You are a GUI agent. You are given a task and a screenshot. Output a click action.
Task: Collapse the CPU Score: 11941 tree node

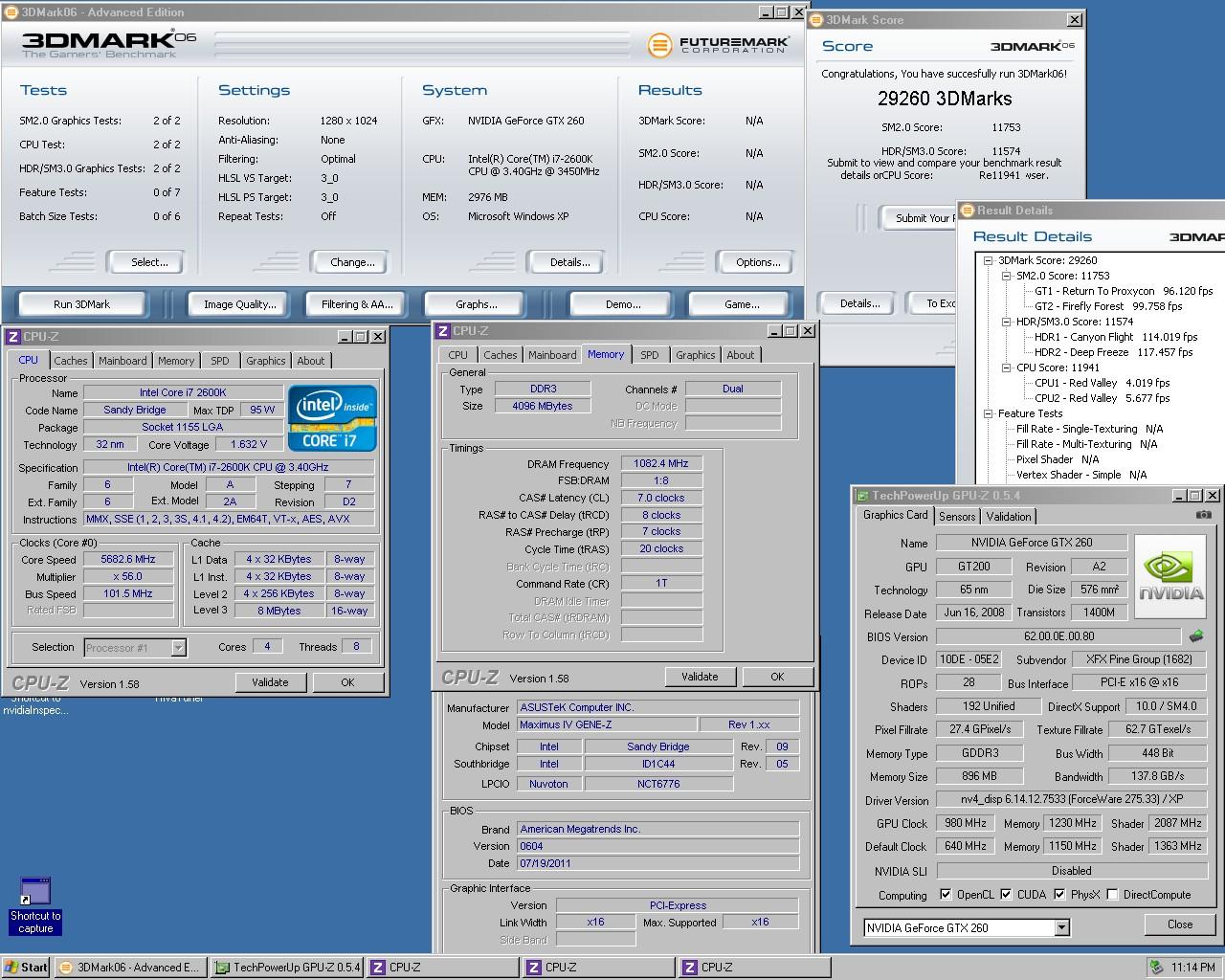(x=1006, y=367)
